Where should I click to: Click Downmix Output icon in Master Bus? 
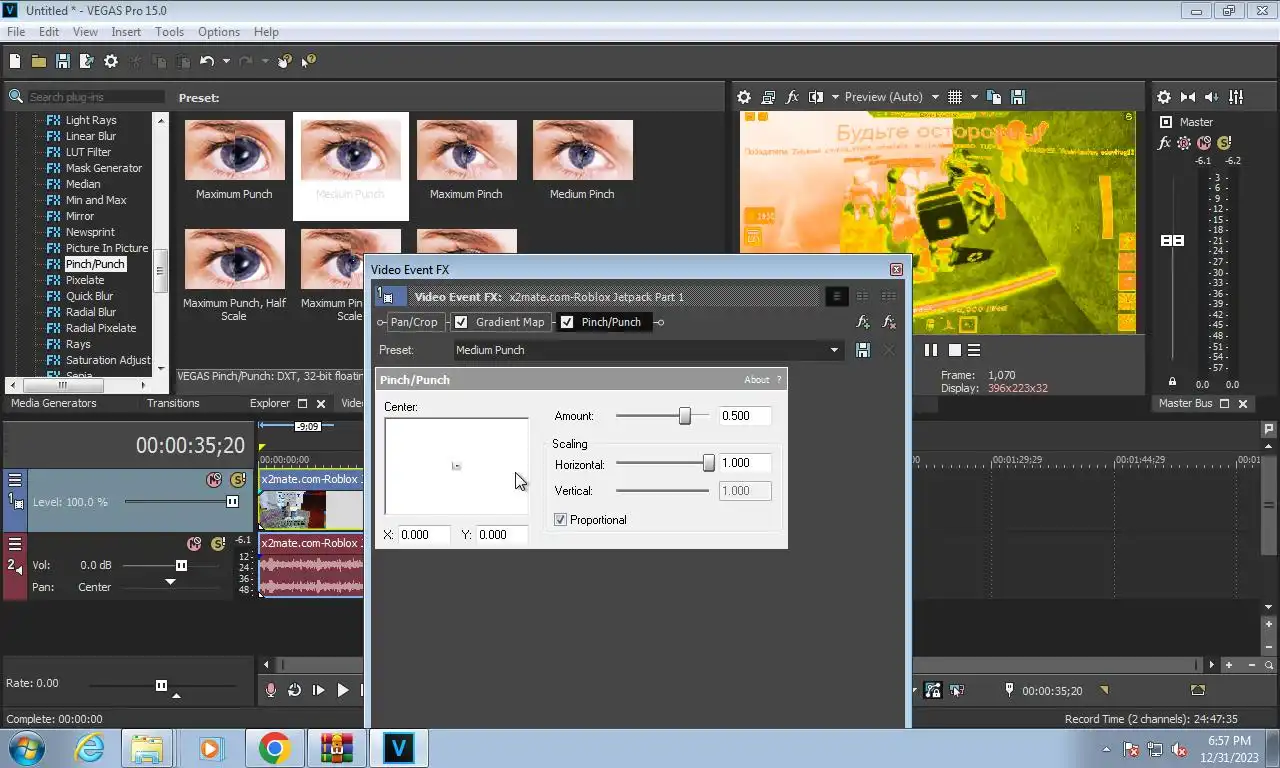click(1188, 97)
